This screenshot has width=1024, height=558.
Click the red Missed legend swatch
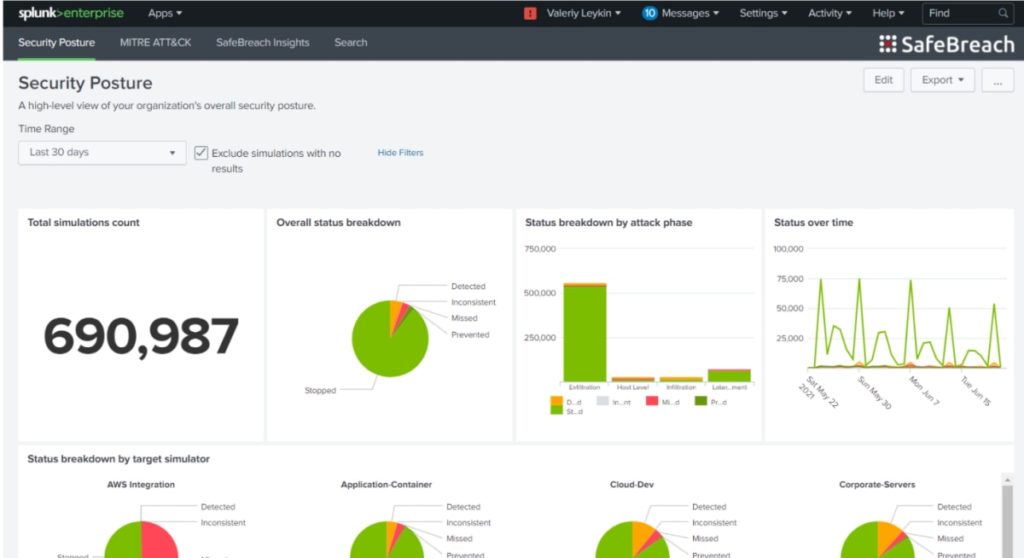click(x=652, y=401)
